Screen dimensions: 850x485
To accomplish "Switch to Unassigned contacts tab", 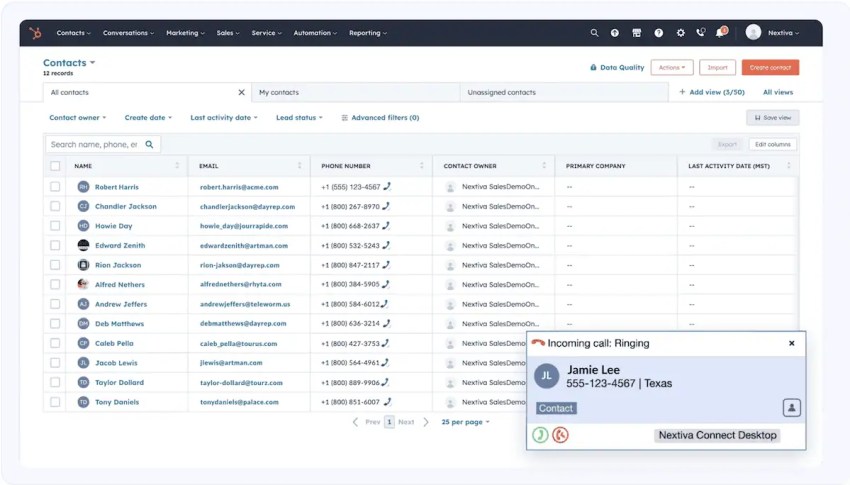I will tap(564, 92).
